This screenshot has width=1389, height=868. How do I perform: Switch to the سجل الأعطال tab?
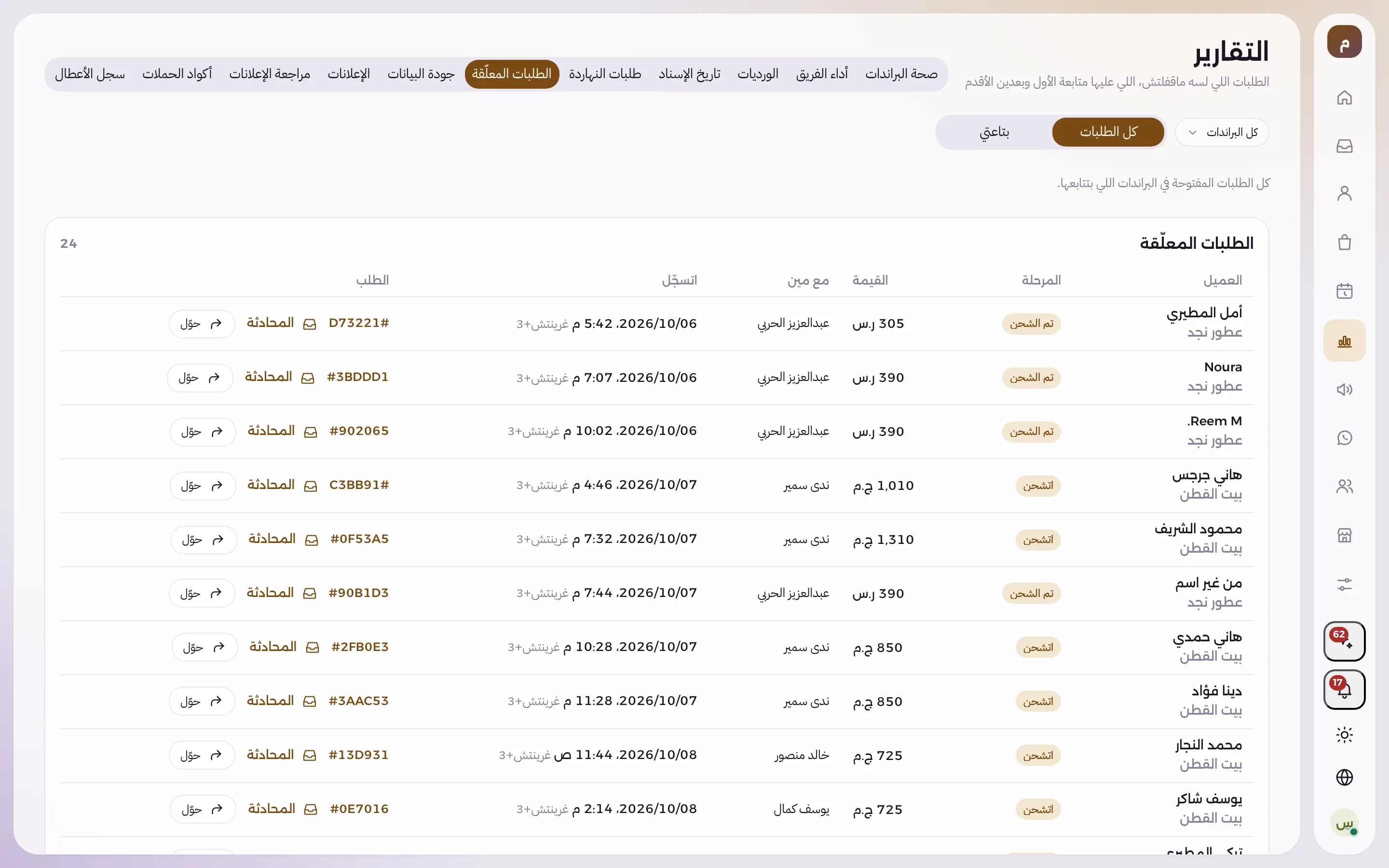pyautogui.click(x=90, y=74)
